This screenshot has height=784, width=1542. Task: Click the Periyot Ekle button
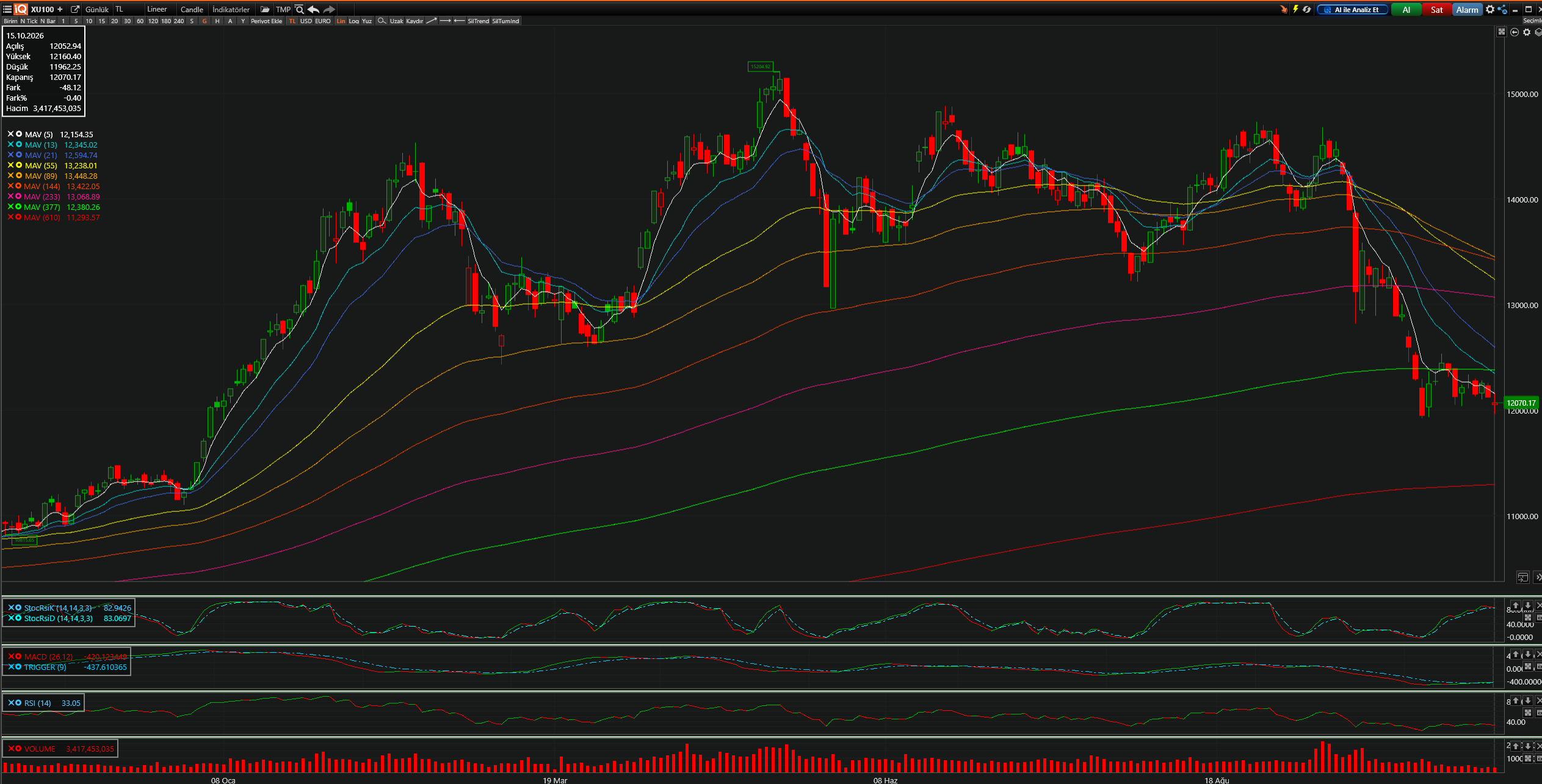[x=266, y=21]
